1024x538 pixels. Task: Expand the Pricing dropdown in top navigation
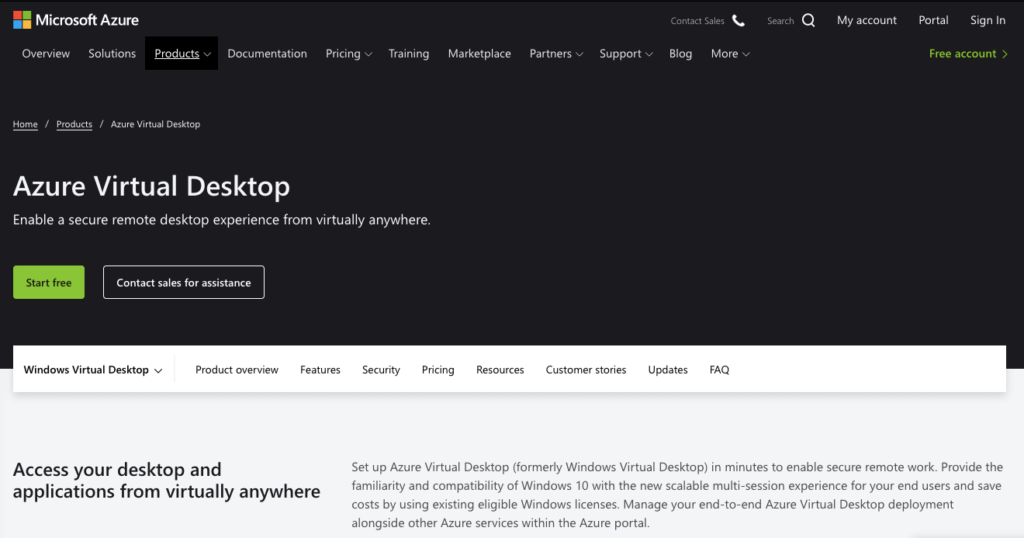click(349, 54)
